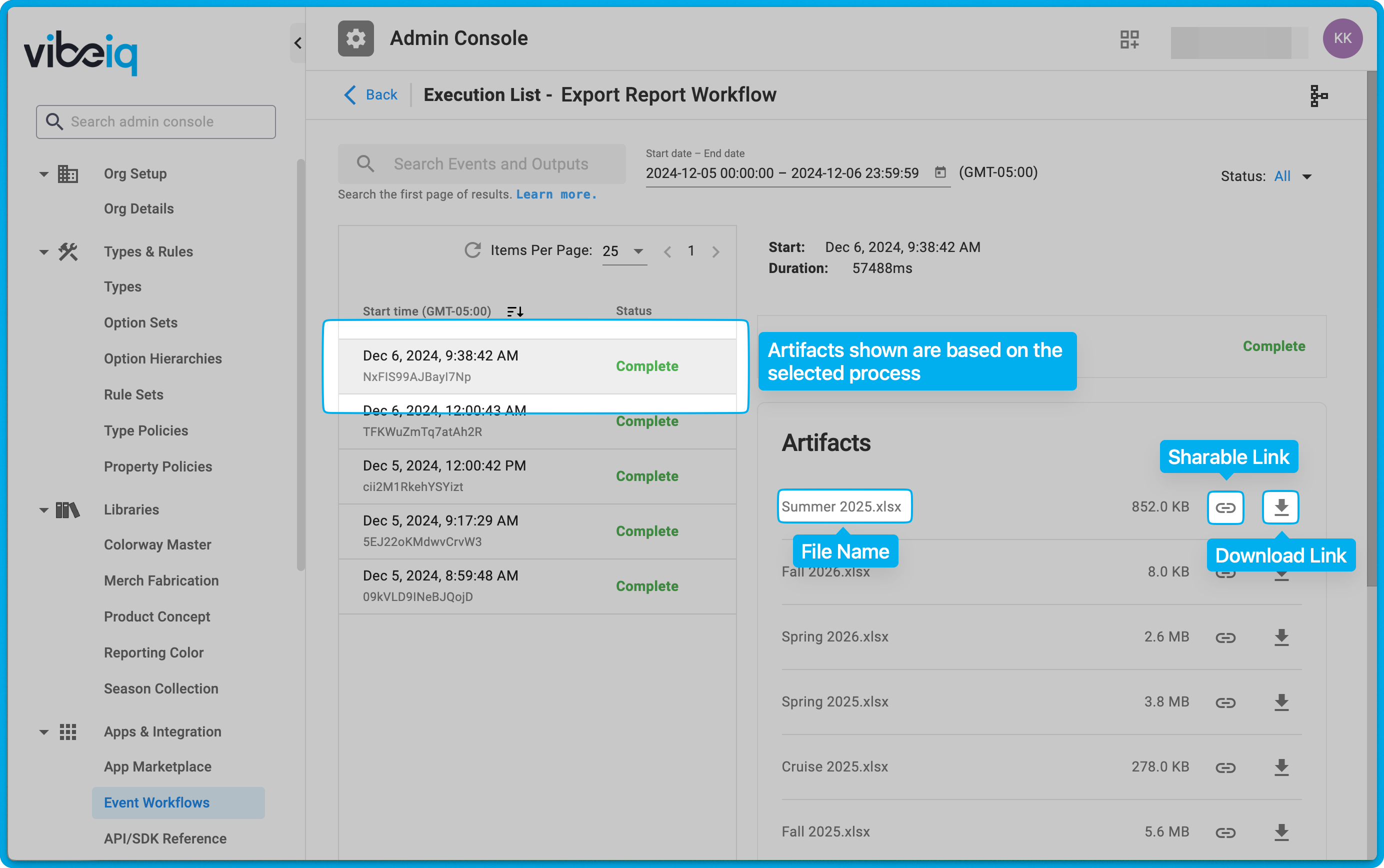Click the refresh icon next to Items Per Page
The image size is (1384, 868).
(472, 250)
